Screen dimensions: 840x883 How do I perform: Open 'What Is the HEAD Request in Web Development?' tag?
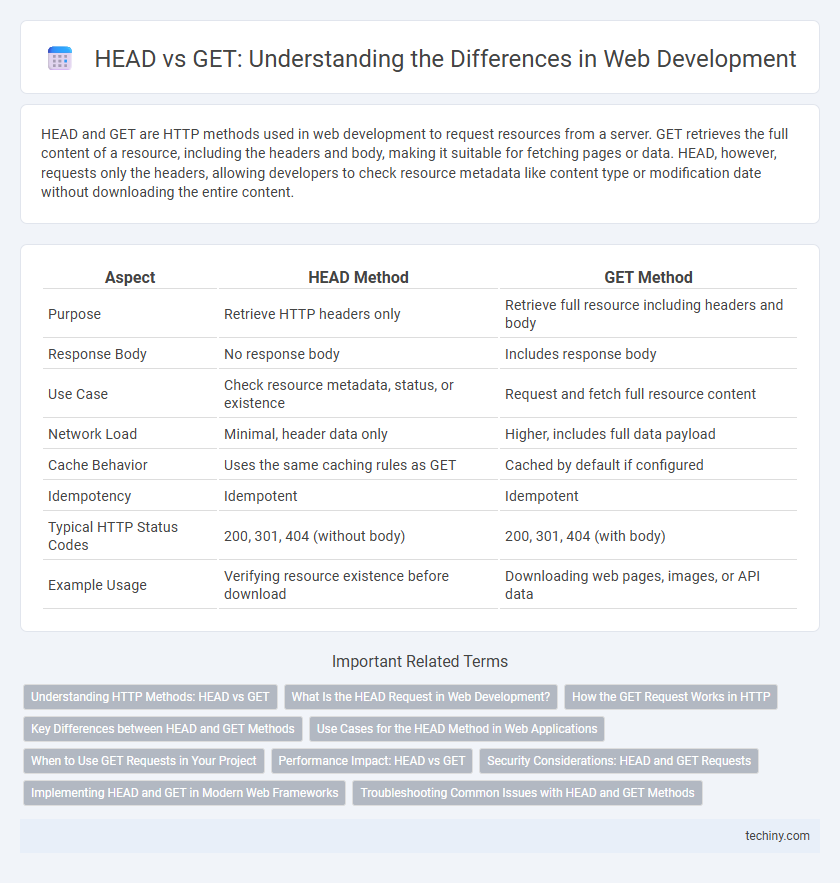pyautogui.click(x=421, y=697)
